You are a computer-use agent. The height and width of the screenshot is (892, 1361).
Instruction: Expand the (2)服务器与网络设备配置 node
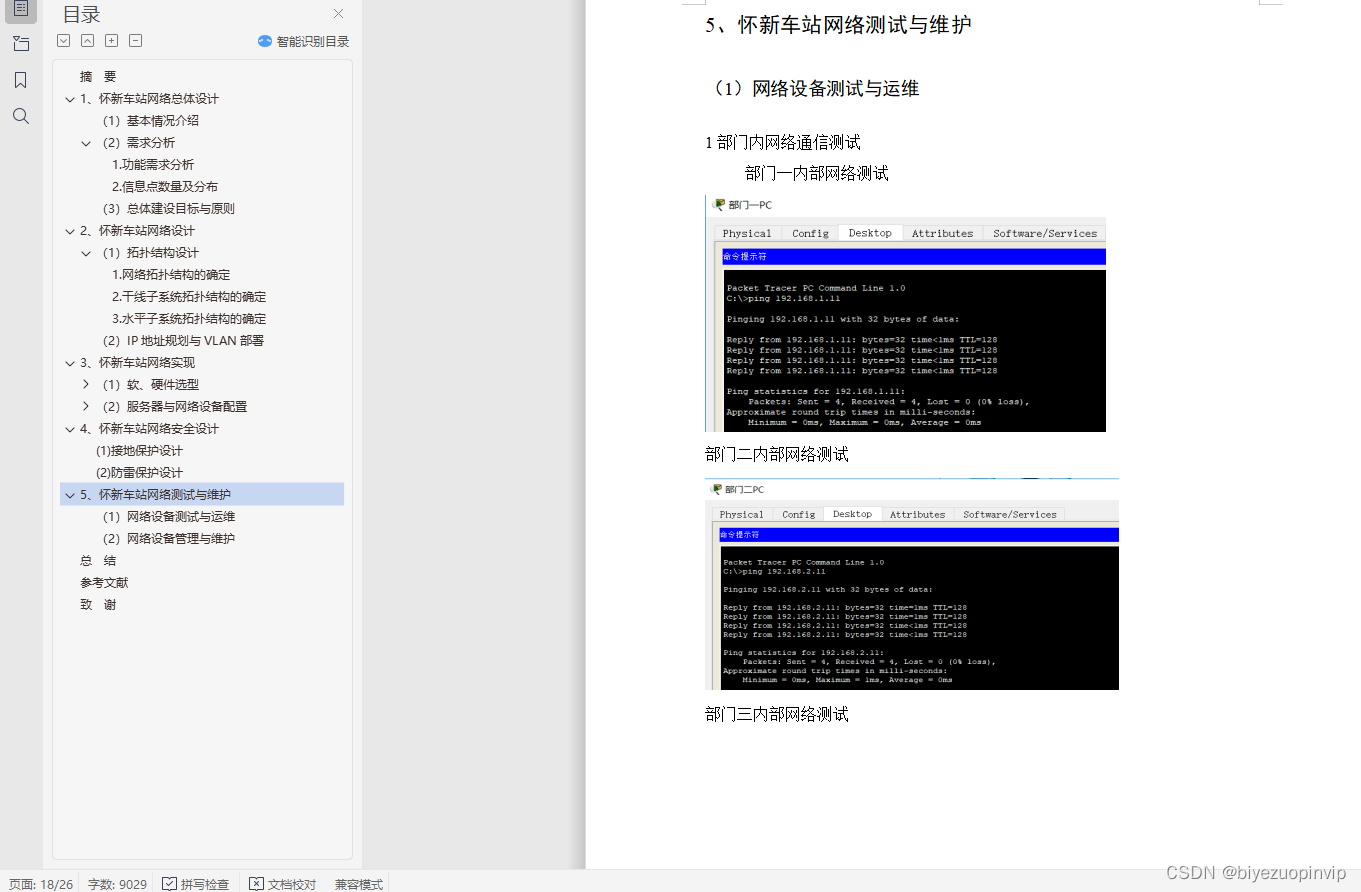tap(86, 407)
